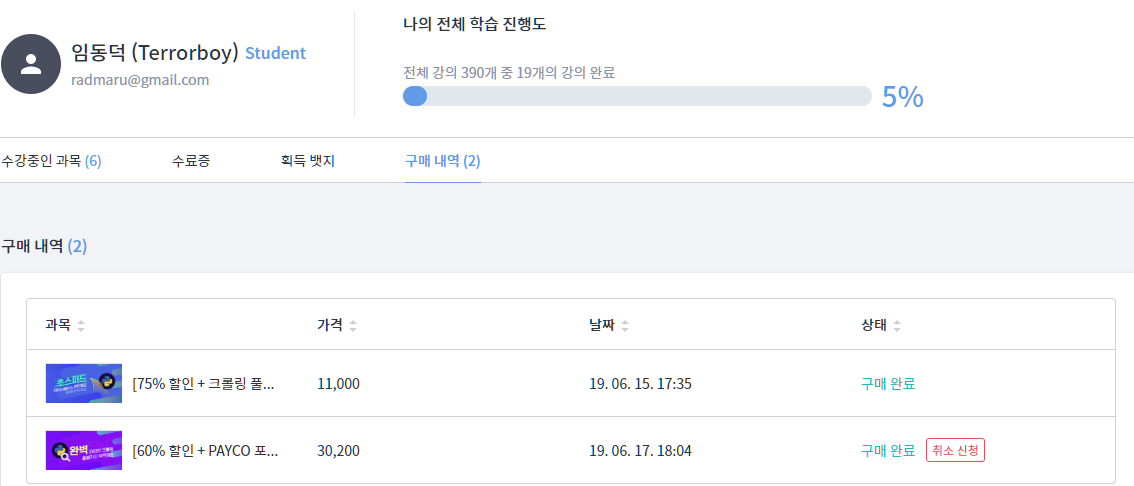
Task: Click the learning progress bar
Action: [x=637, y=96]
